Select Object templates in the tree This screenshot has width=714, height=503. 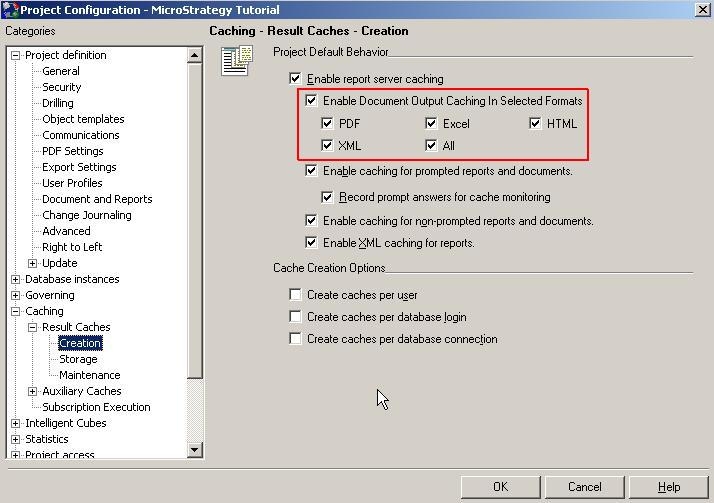pos(83,119)
